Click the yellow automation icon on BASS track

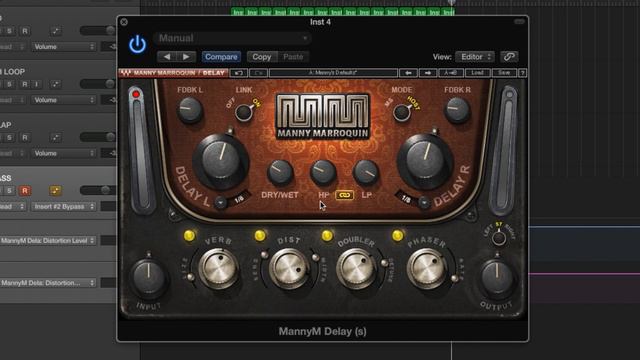[55, 190]
